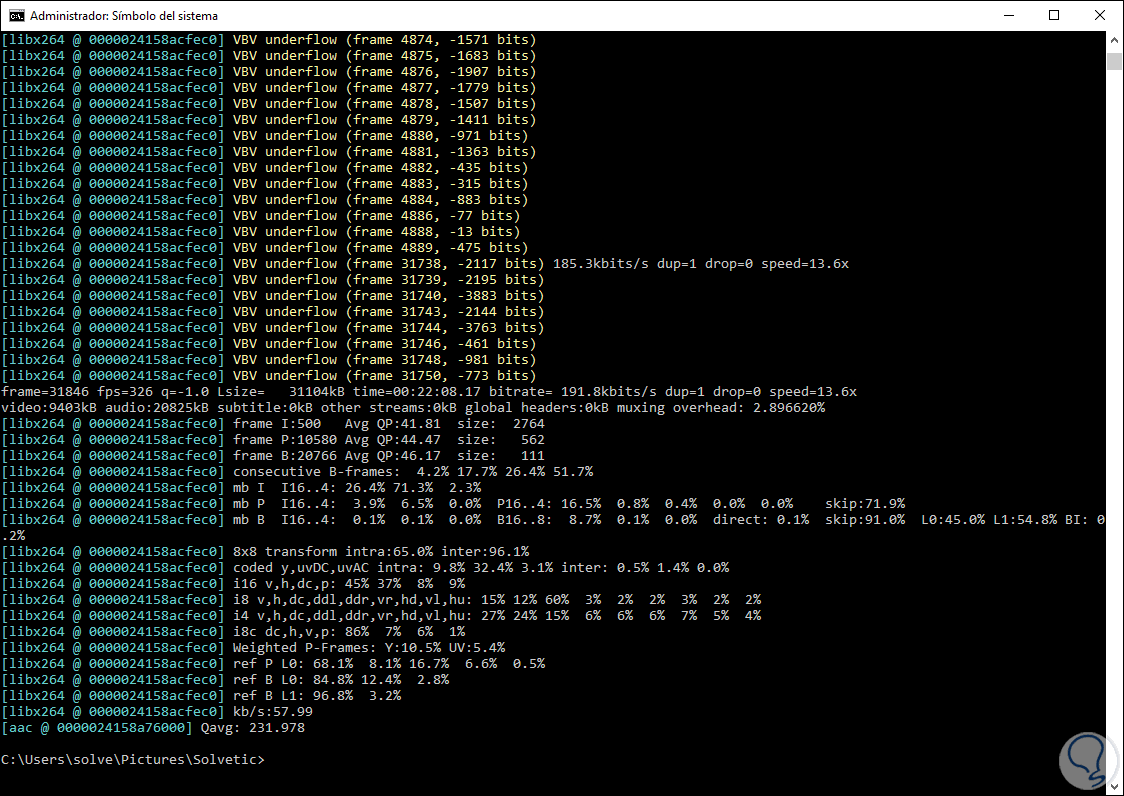The width and height of the screenshot is (1124, 796).
Task: Click the scrollbar up arrow
Action: coord(1114,40)
